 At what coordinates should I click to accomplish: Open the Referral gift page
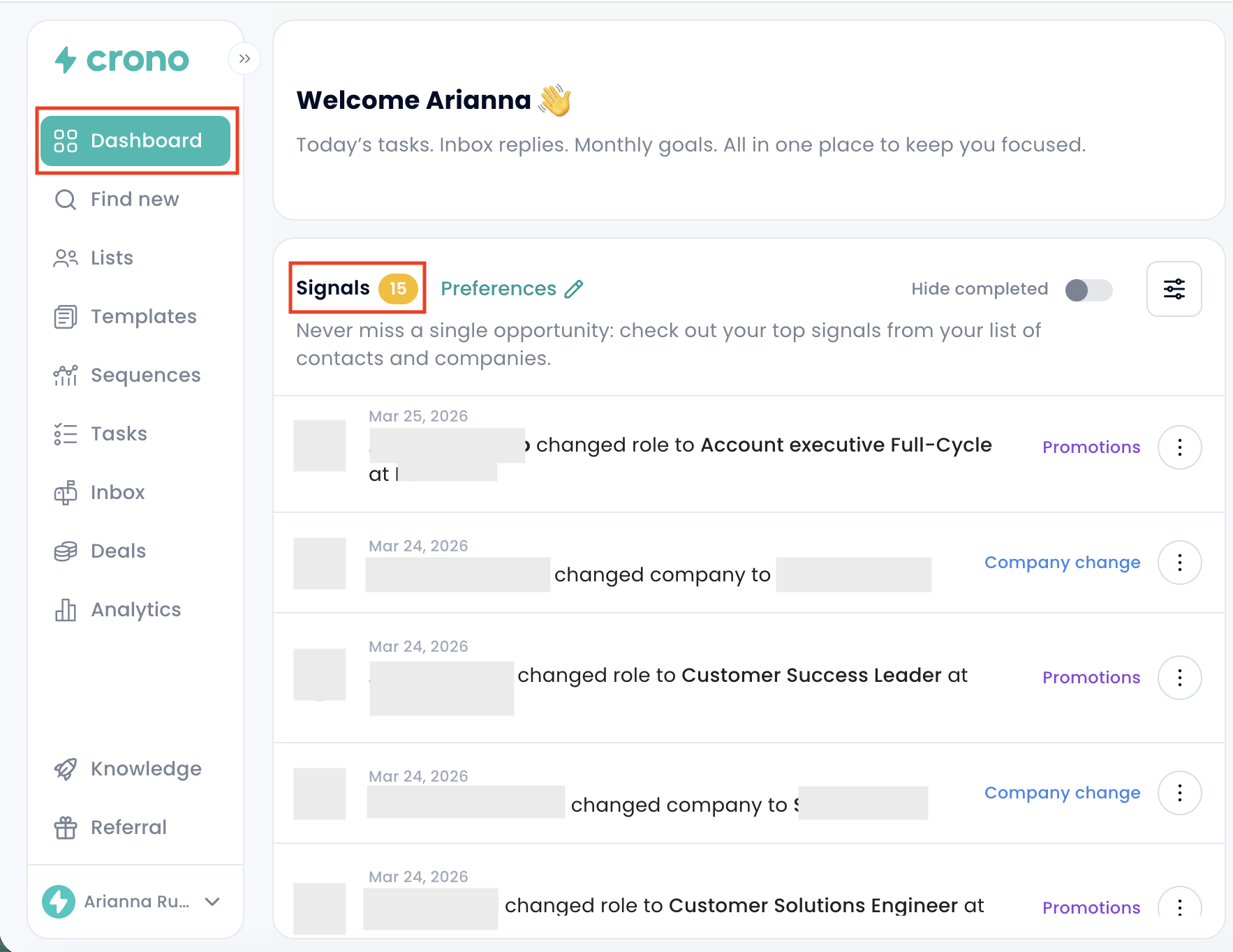66,828
